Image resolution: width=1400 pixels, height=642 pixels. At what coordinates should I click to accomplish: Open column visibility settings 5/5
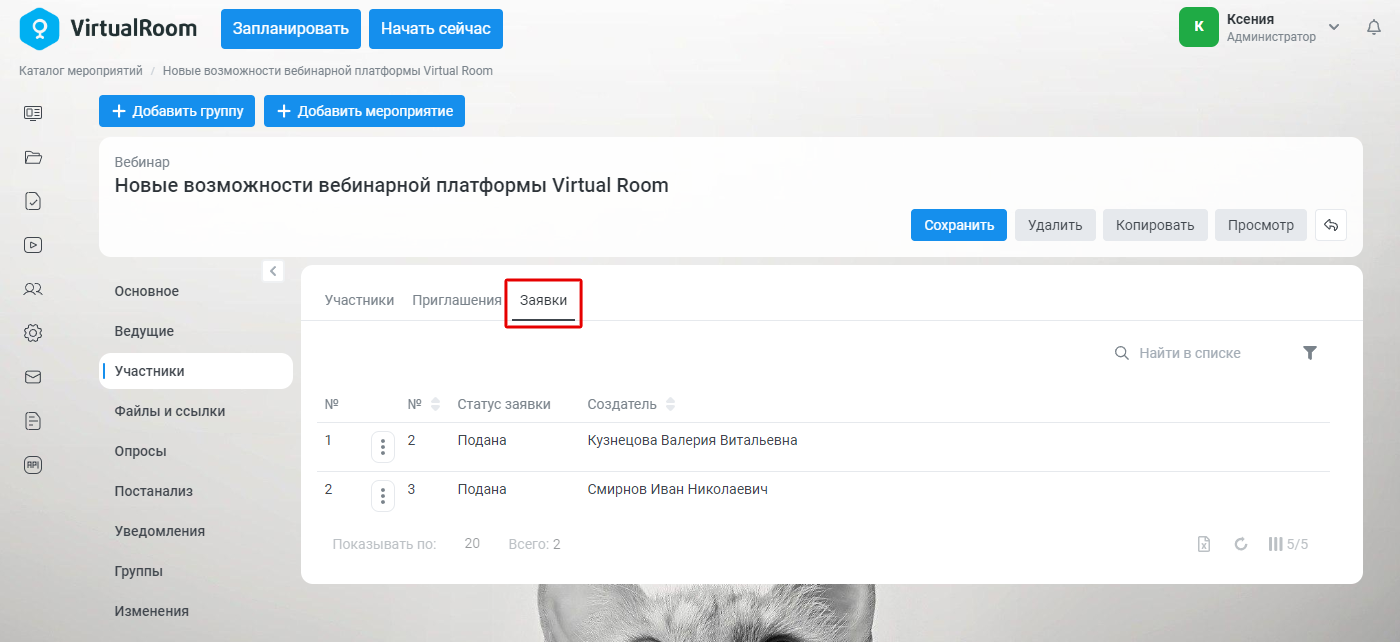(1288, 544)
